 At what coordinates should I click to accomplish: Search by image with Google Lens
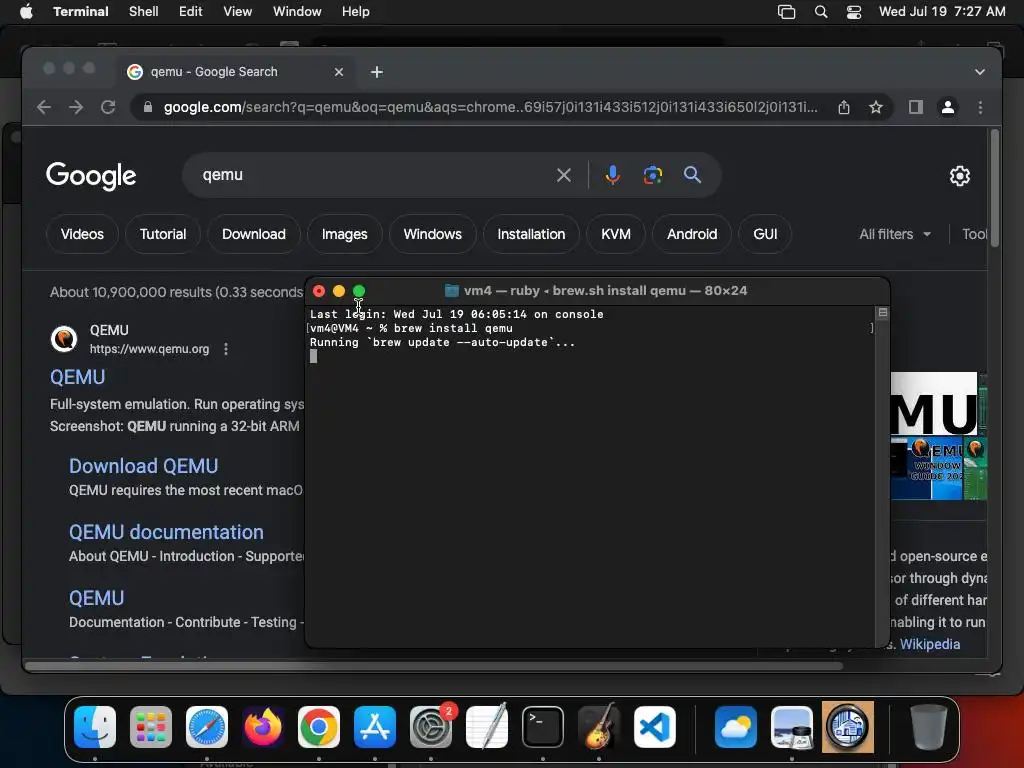(x=652, y=175)
